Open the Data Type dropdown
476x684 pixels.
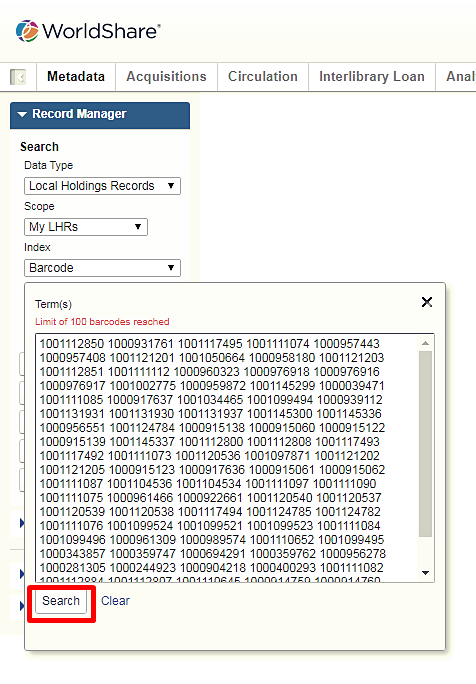coord(102,186)
